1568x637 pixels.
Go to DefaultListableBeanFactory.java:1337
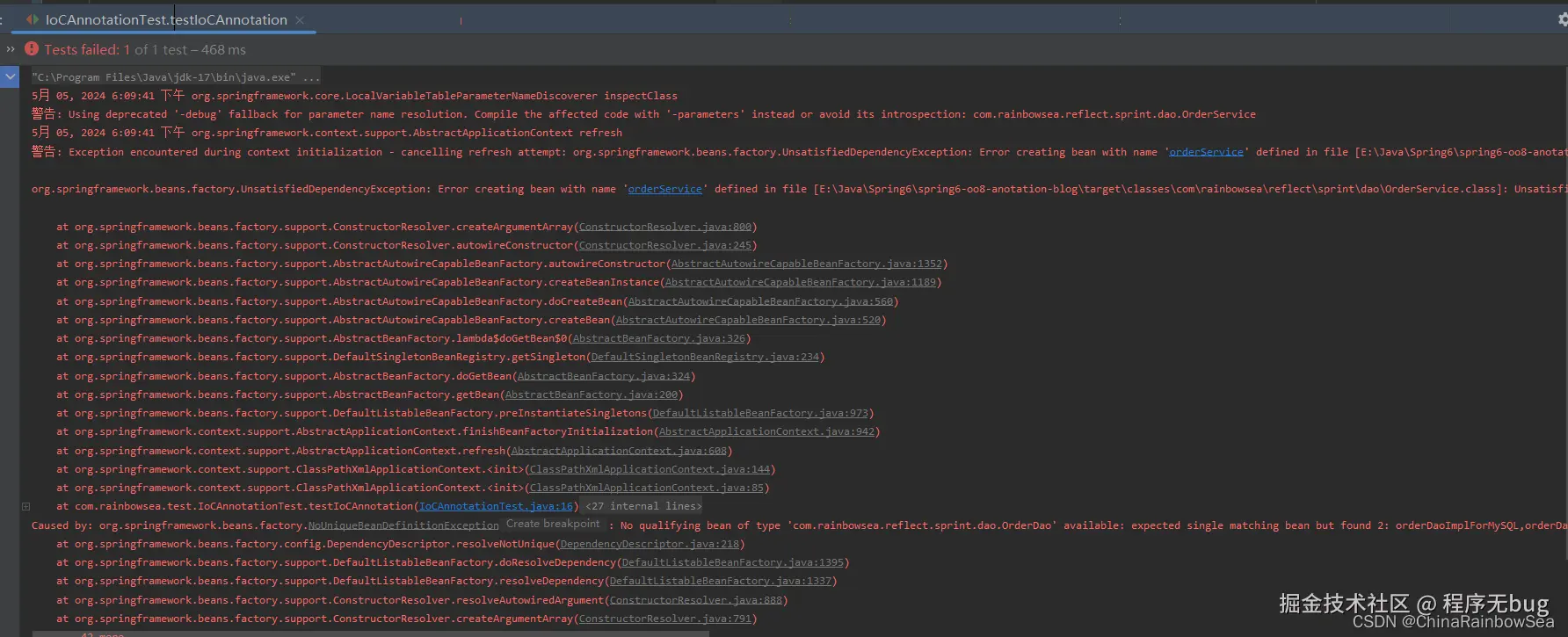tap(720, 581)
